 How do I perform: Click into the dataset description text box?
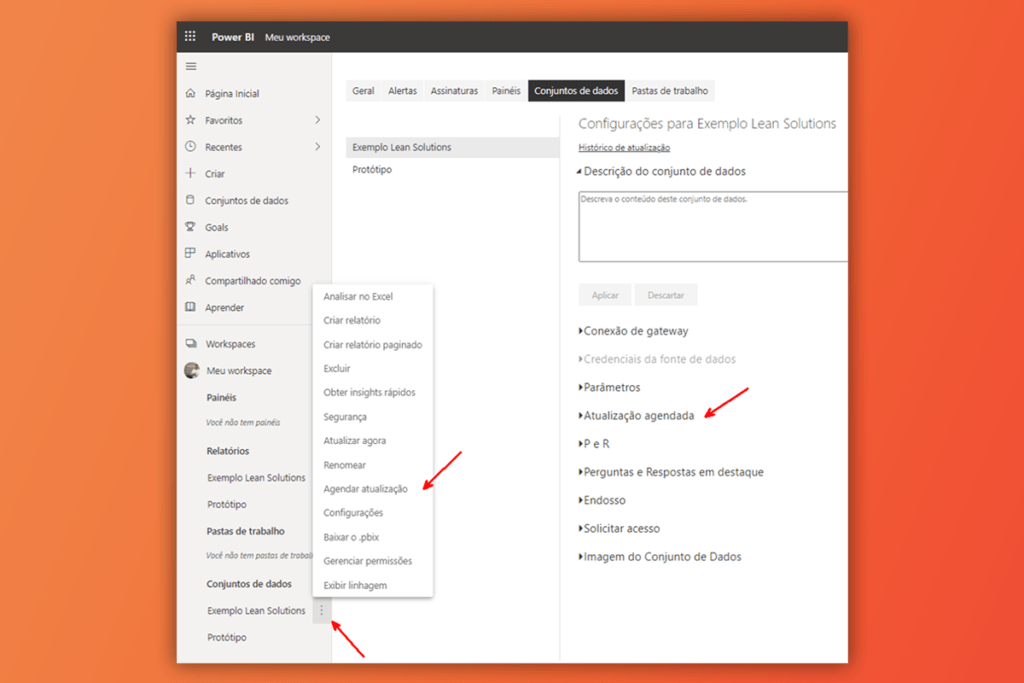point(712,227)
